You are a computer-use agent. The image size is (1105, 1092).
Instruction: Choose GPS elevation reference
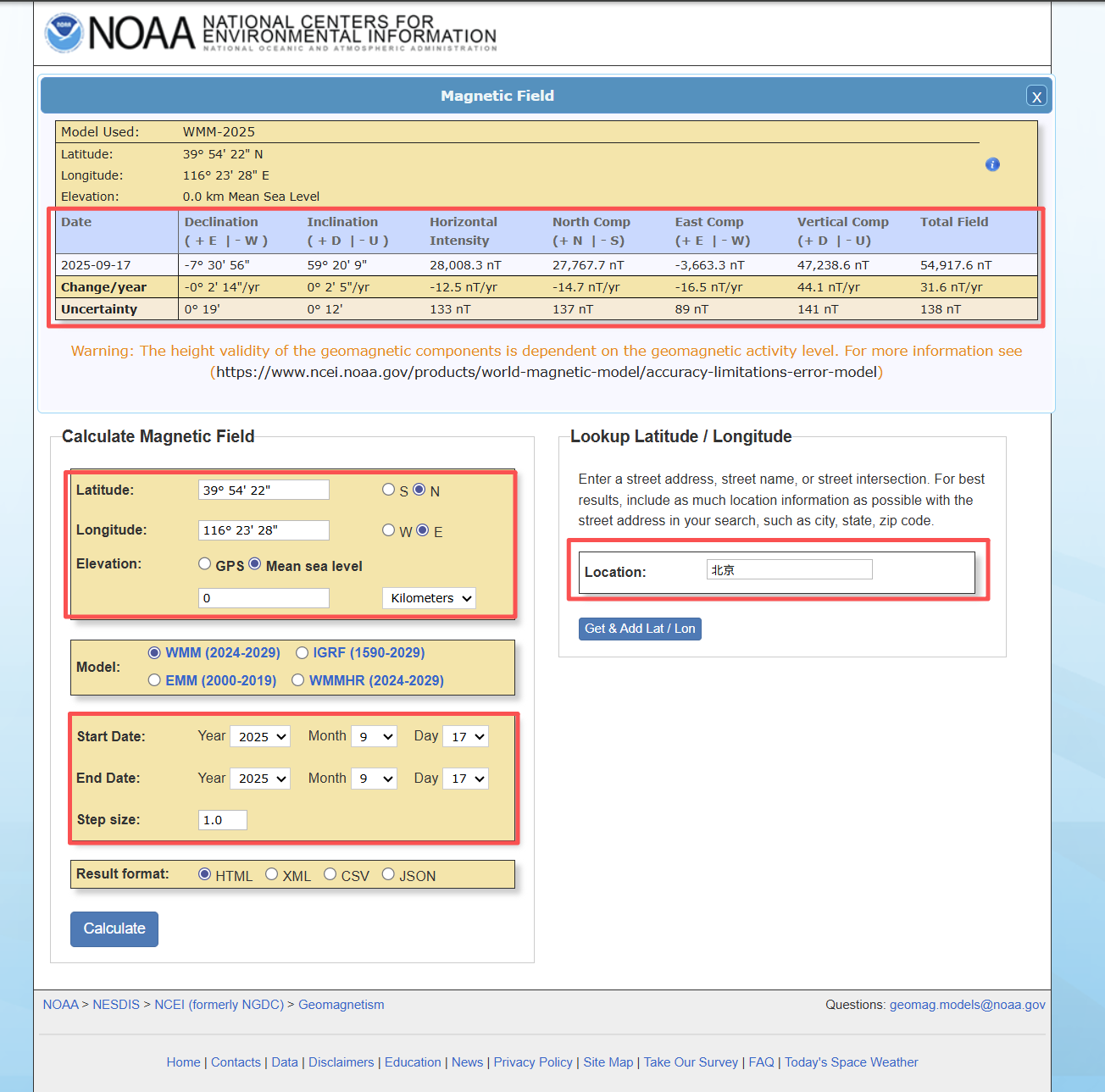pos(205,564)
